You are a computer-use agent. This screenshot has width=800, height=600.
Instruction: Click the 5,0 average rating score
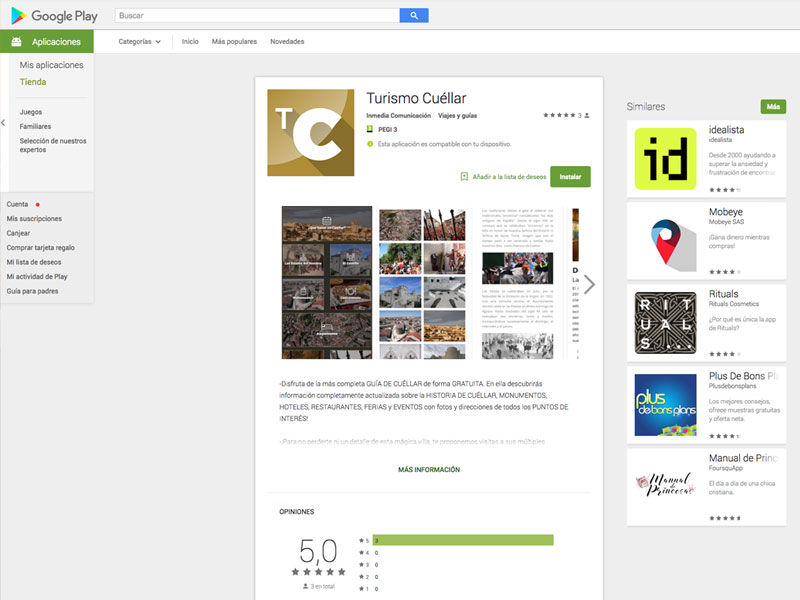(x=318, y=551)
